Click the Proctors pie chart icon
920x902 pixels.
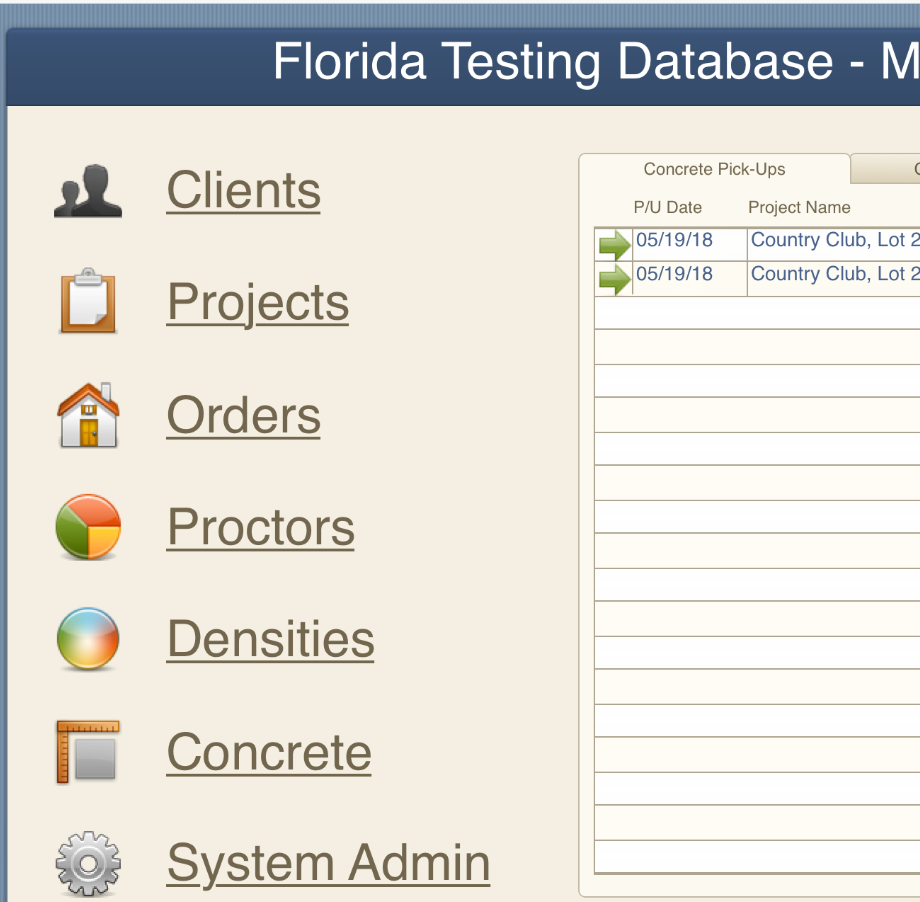click(88, 527)
